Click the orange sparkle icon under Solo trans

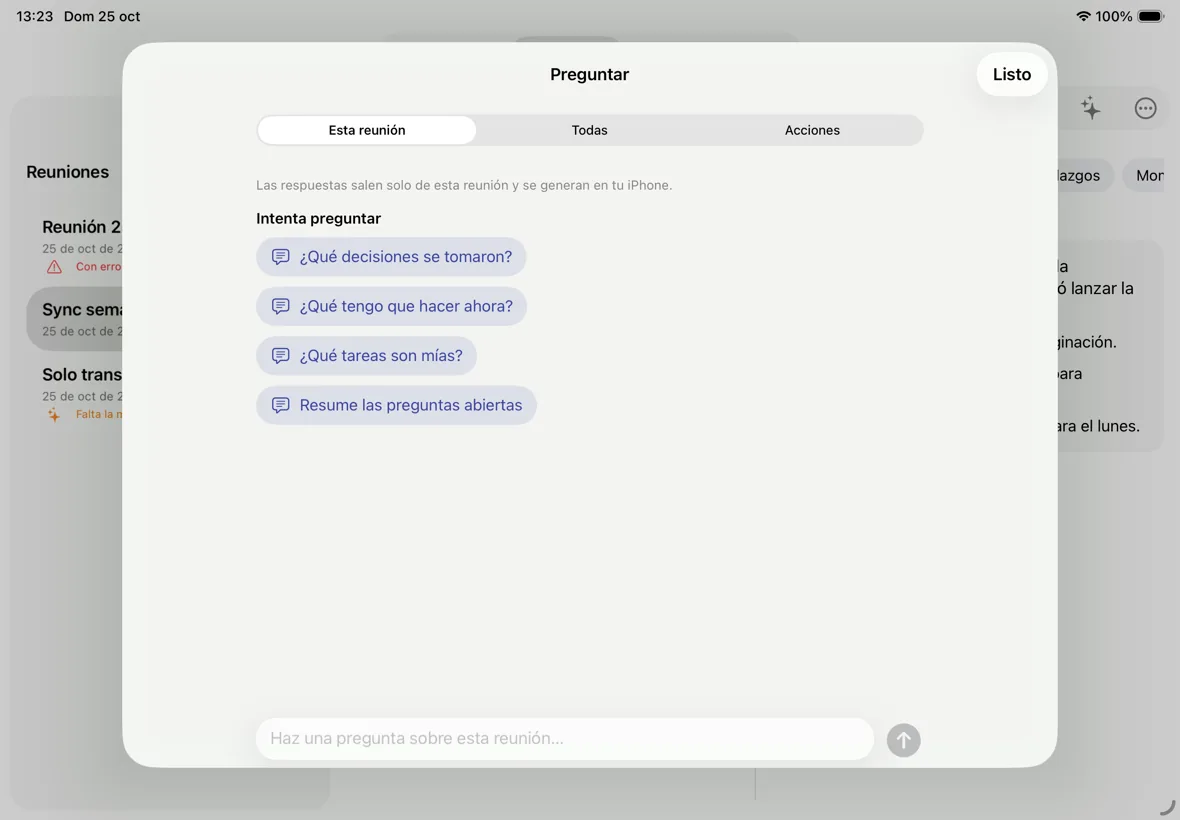pos(54,415)
